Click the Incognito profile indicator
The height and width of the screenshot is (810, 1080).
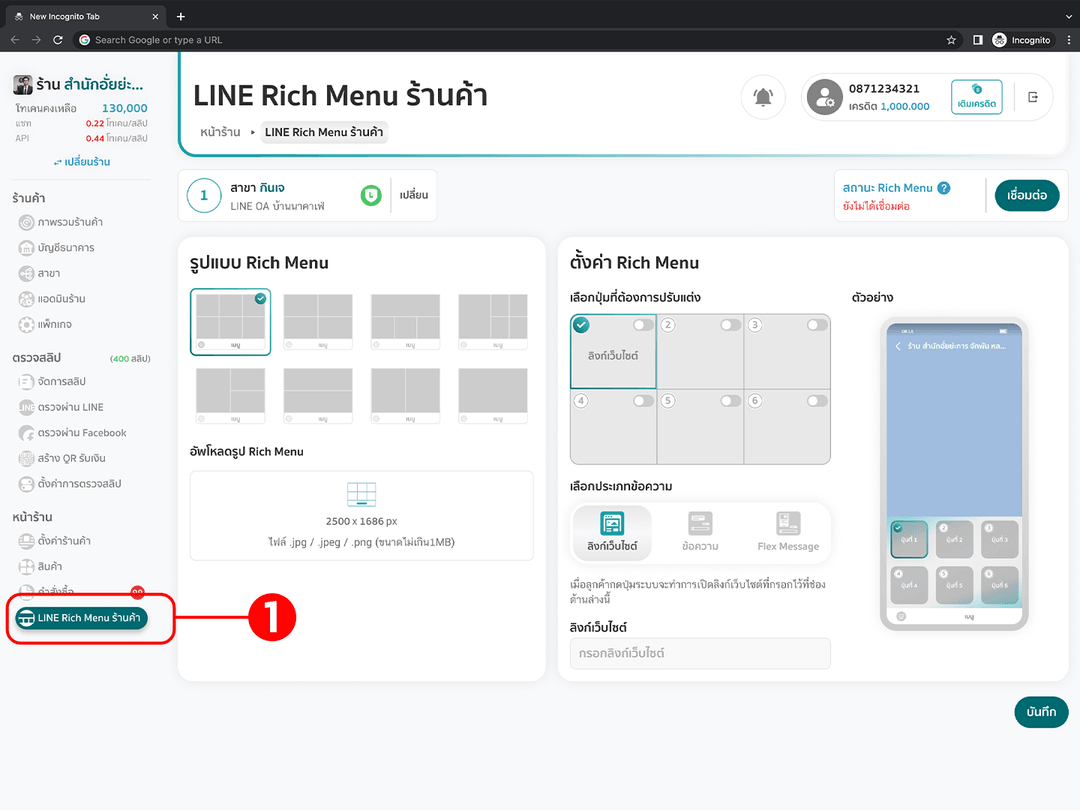click(x=1021, y=40)
